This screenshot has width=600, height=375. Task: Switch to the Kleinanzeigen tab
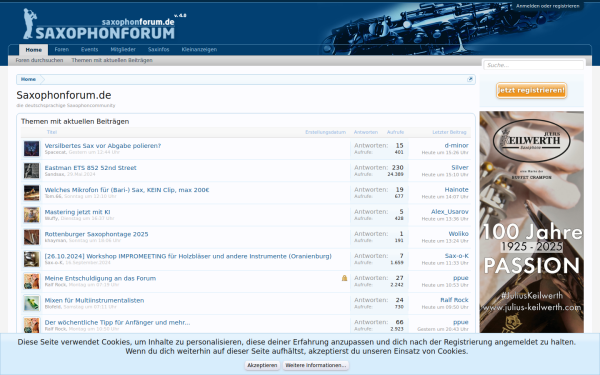tap(199, 49)
